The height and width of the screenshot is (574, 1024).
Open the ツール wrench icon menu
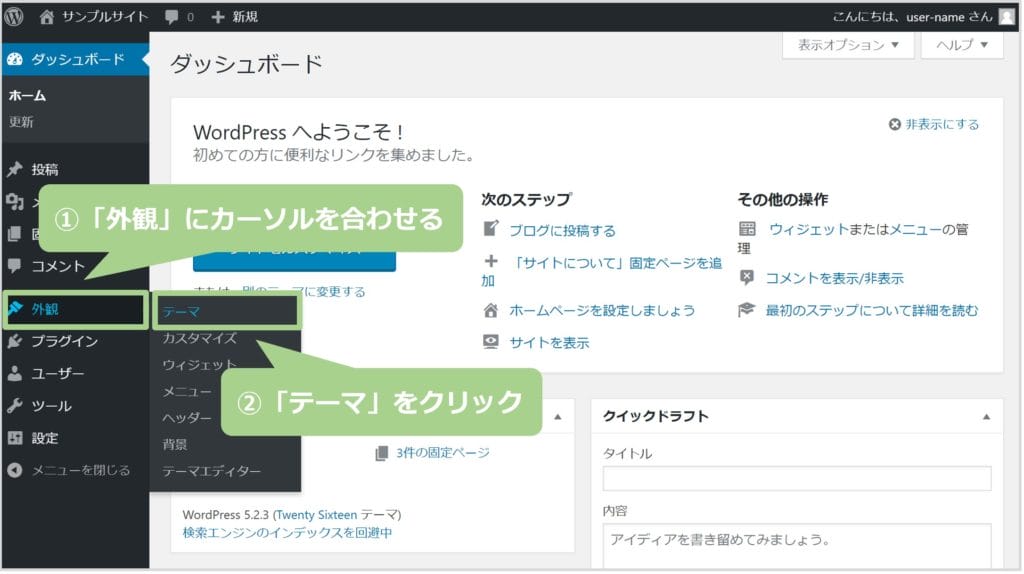pyautogui.click(x=14, y=406)
